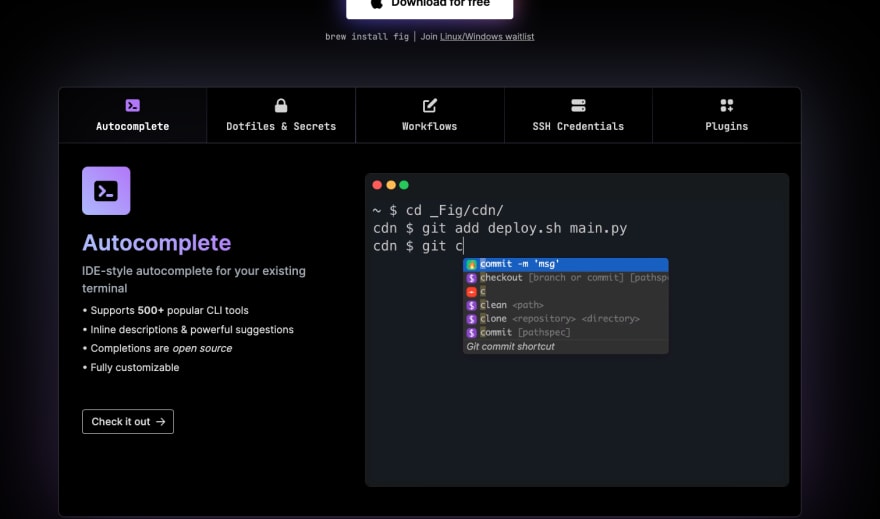Click the purple icon next to checkout suggestion
This screenshot has width=880, height=519.
pos(471,278)
